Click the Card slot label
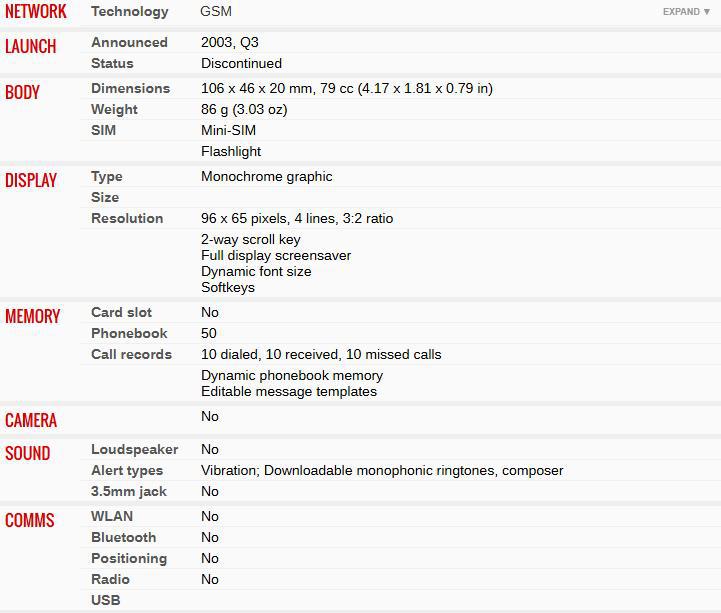721x613 pixels. click(121, 313)
